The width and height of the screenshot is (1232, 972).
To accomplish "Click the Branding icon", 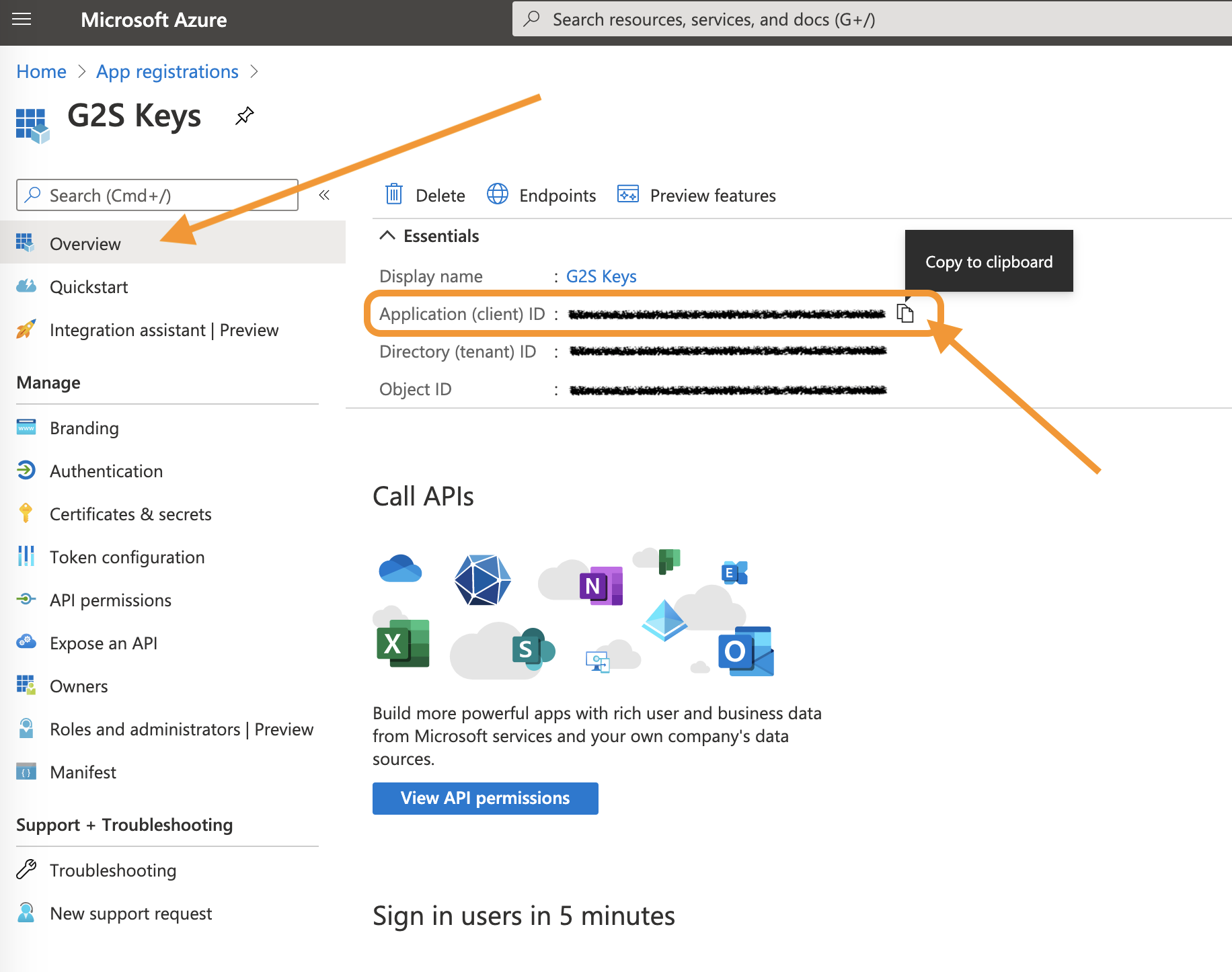I will click(26, 428).
